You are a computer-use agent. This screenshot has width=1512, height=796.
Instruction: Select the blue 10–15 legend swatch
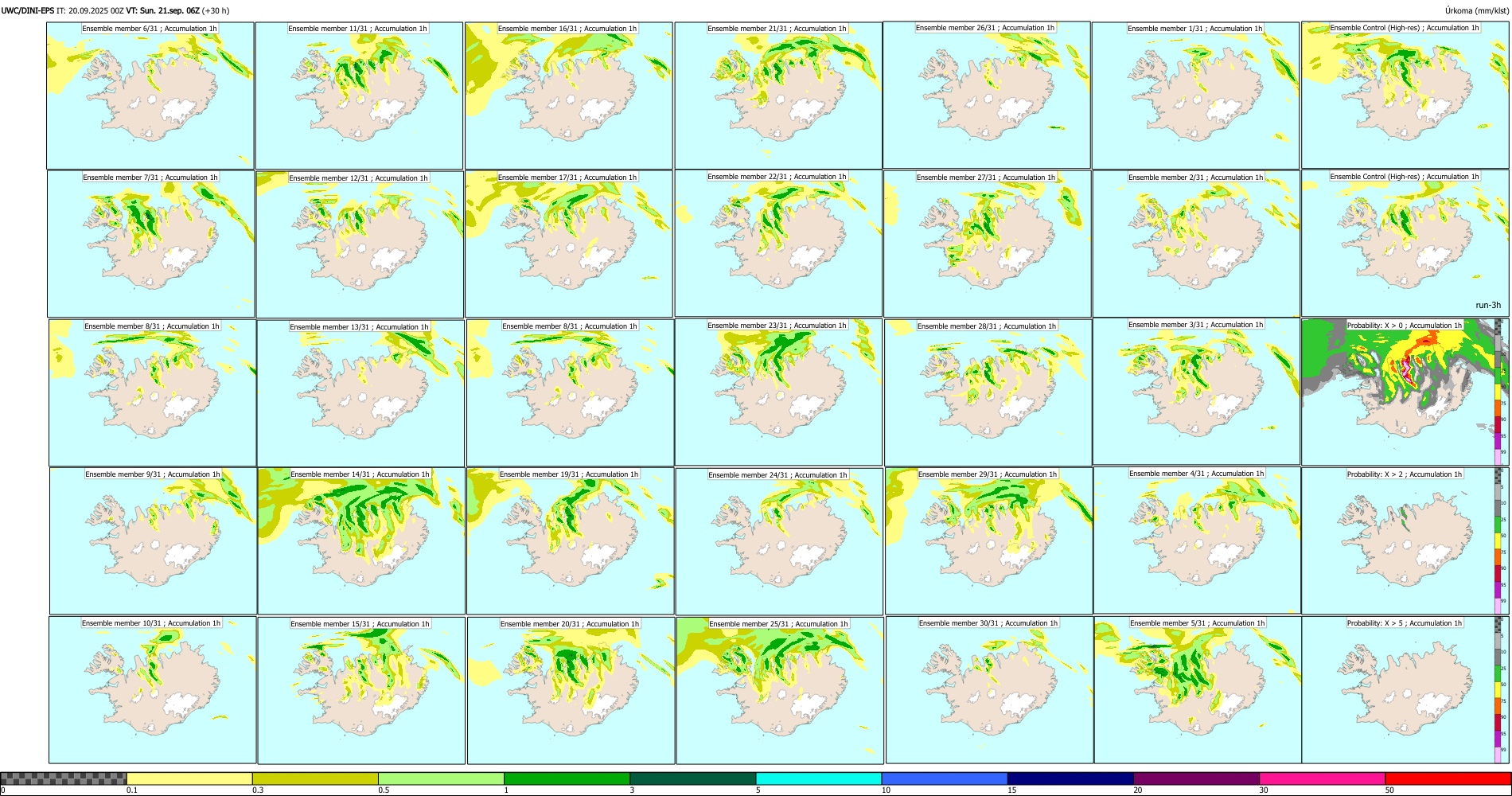click(945, 778)
